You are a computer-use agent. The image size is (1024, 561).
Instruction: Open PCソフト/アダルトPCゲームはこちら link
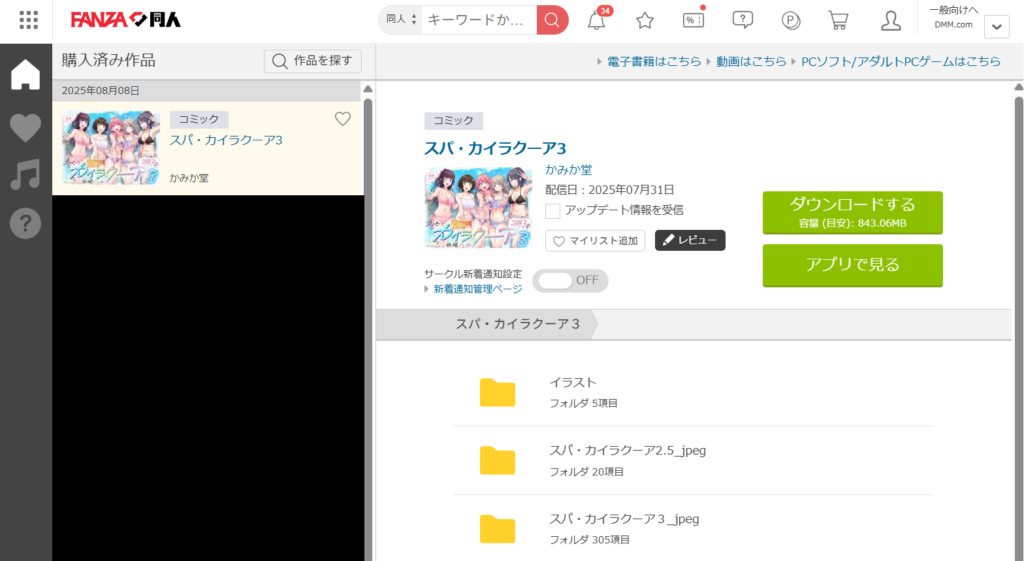901,61
